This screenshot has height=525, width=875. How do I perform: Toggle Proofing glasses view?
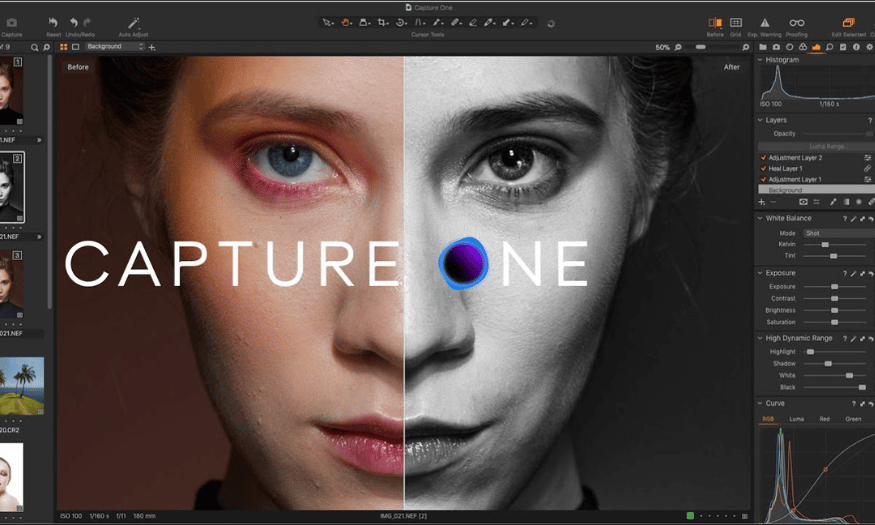pos(797,22)
